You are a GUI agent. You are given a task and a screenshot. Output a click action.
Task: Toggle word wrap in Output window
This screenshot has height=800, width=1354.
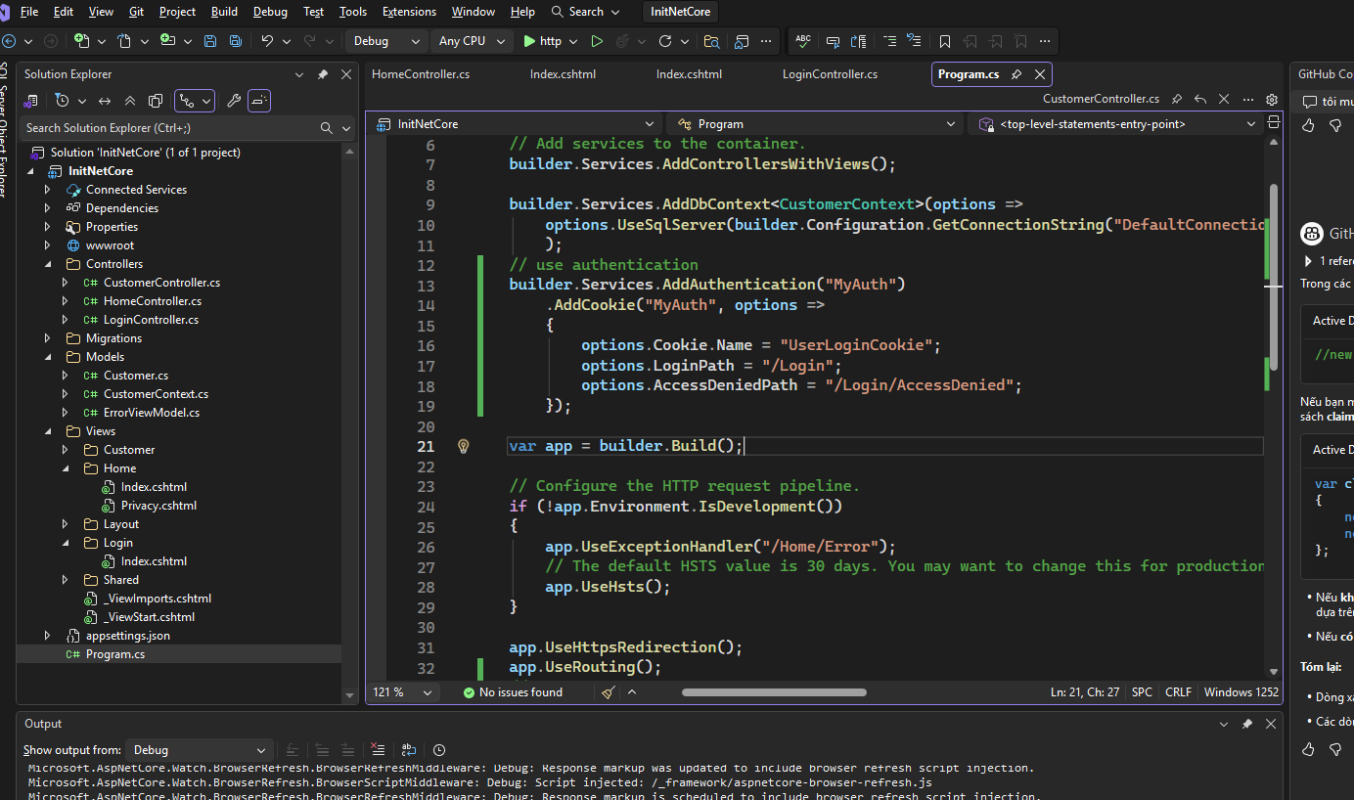click(x=409, y=750)
